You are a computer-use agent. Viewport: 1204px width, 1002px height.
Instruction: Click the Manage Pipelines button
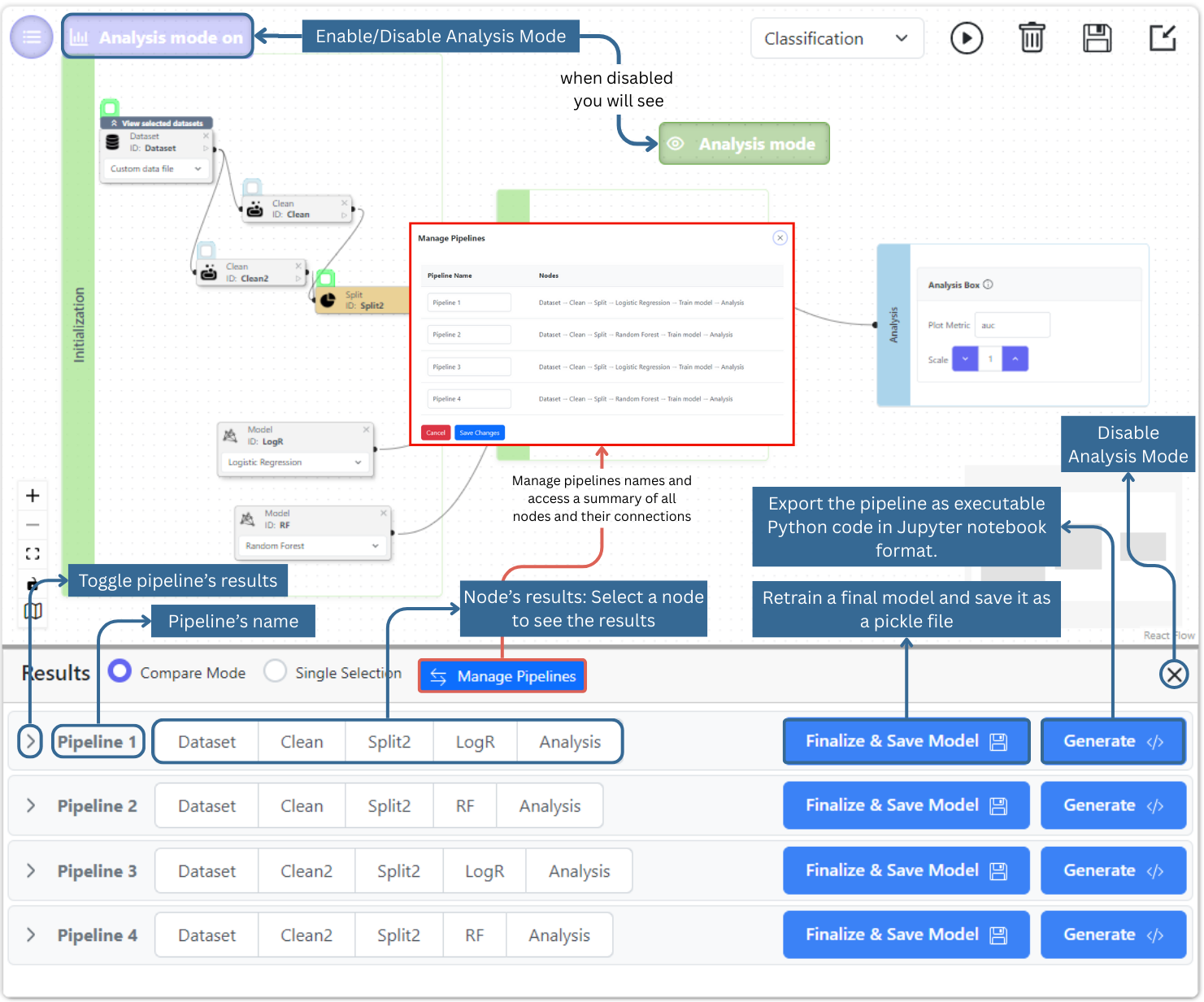pyautogui.click(x=502, y=676)
